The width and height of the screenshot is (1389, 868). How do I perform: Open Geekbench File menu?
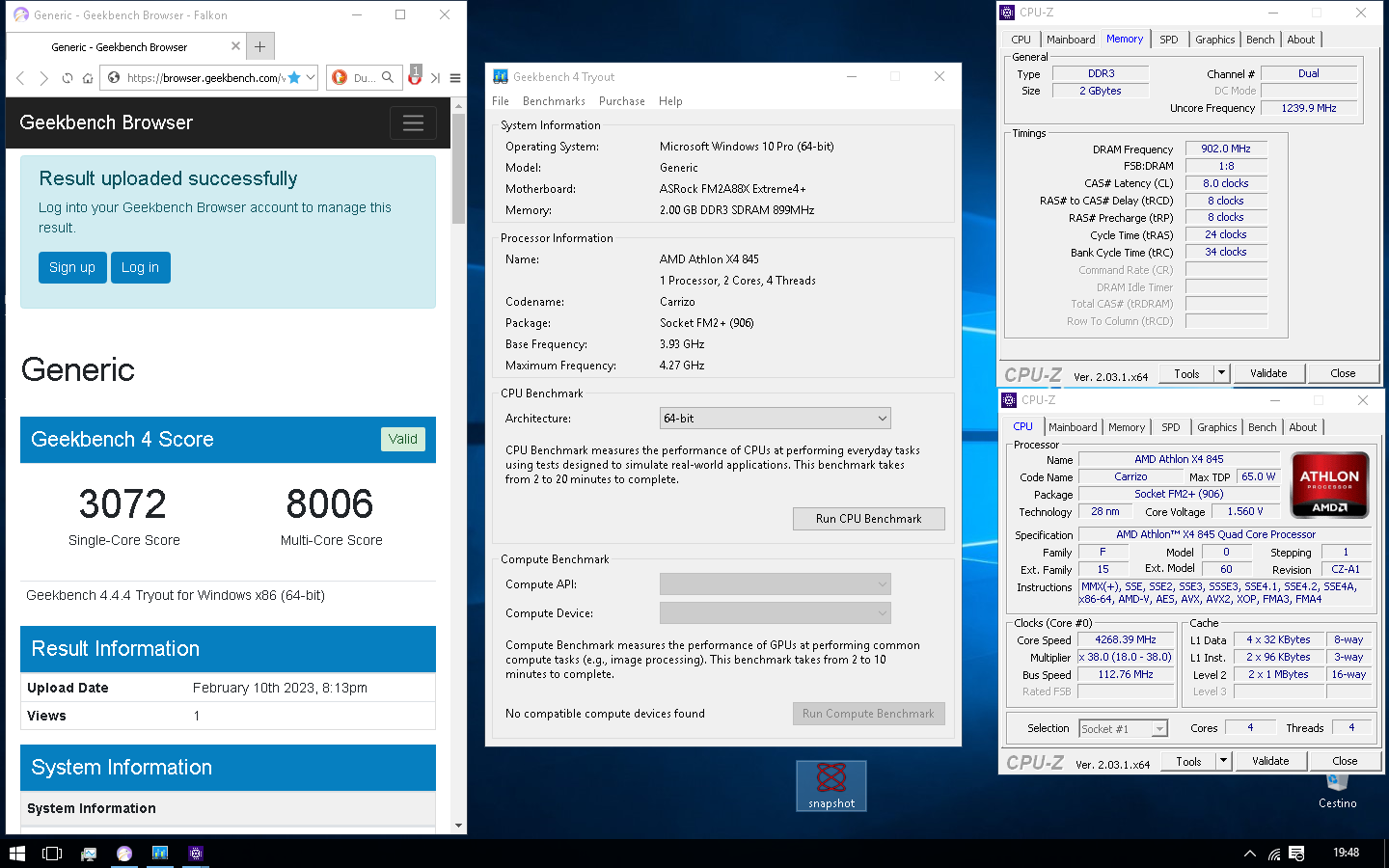click(x=501, y=101)
